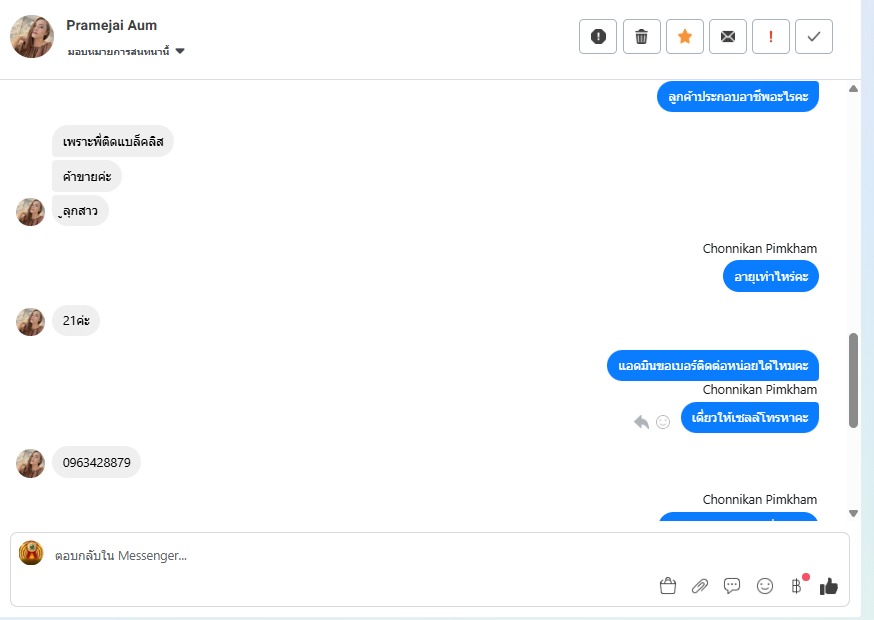Mark conversation as spam with exclamation icon
This screenshot has height=620, width=874.
click(x=598, y=37)
